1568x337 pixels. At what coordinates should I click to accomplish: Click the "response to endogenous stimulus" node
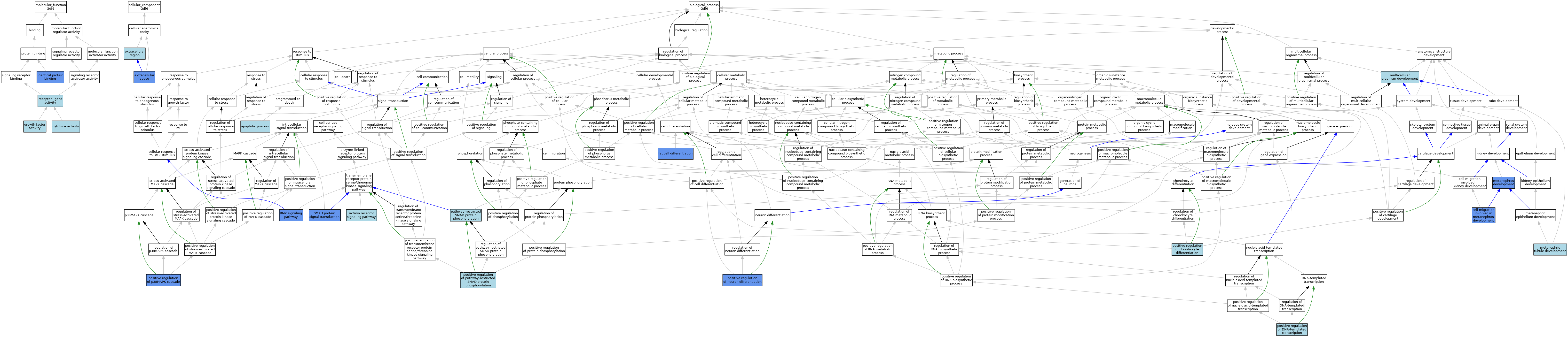click(178, 77)
